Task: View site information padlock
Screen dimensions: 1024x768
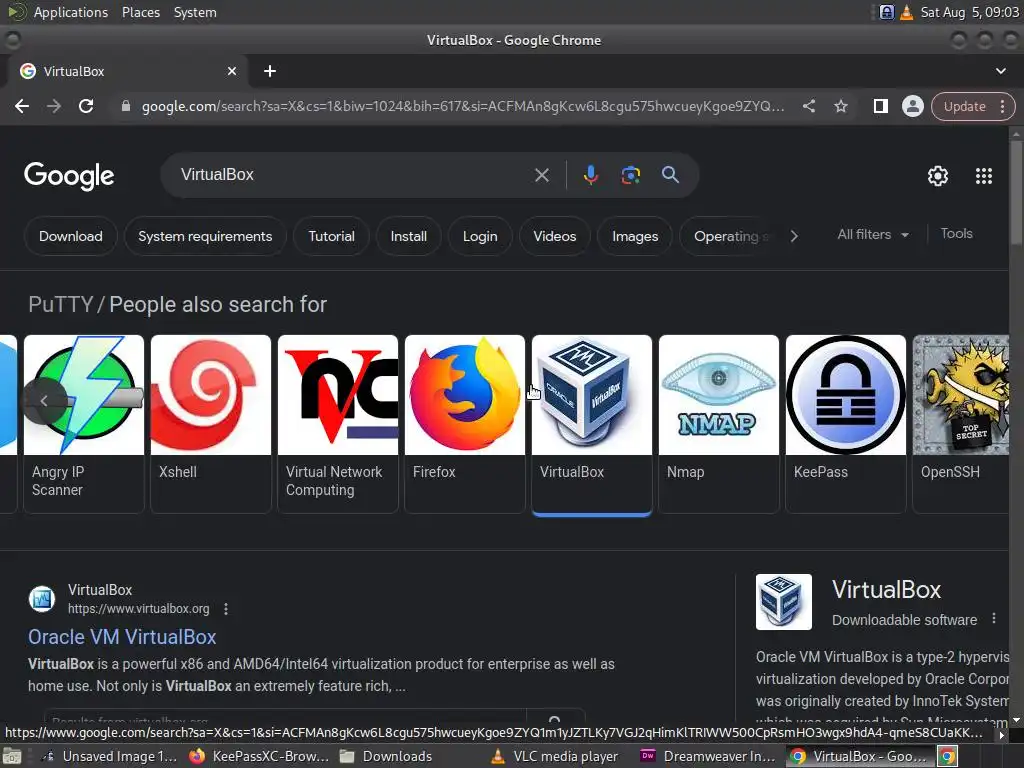Action: [126, 106]
